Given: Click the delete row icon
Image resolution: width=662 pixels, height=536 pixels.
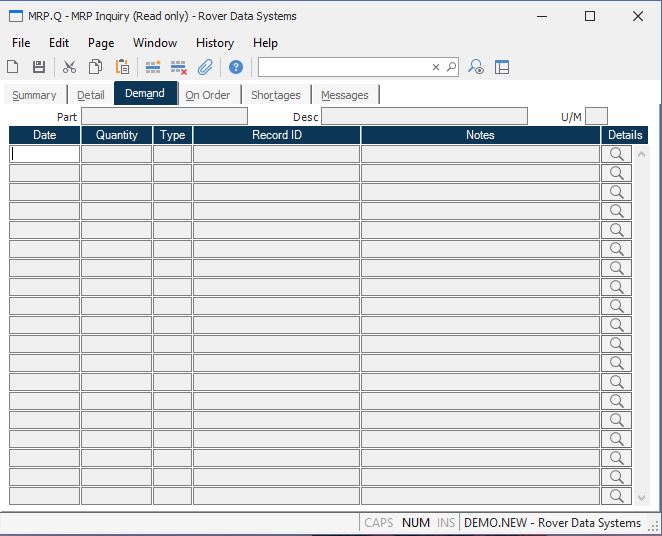Looking at the screenshot, I should coord(179,67).
